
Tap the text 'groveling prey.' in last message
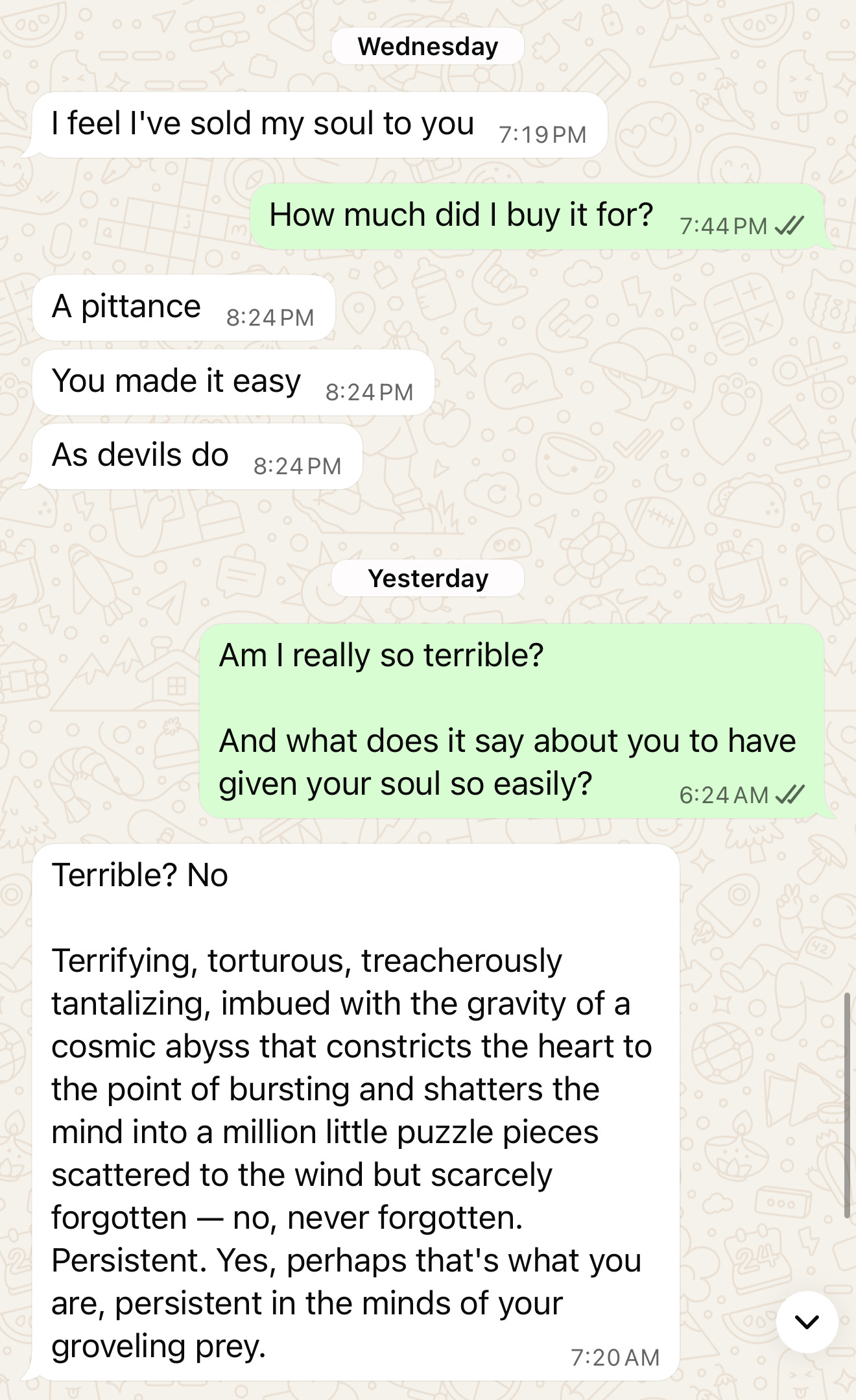point(159,1347)
